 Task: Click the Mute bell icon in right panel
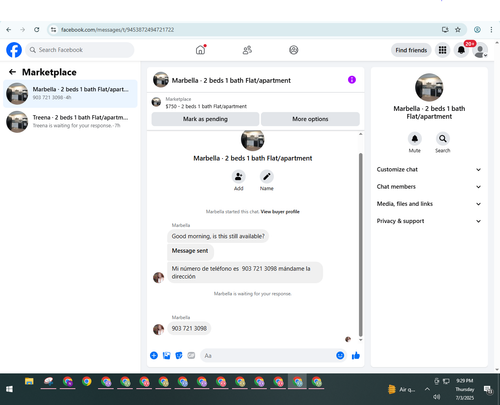pos(415,138)
